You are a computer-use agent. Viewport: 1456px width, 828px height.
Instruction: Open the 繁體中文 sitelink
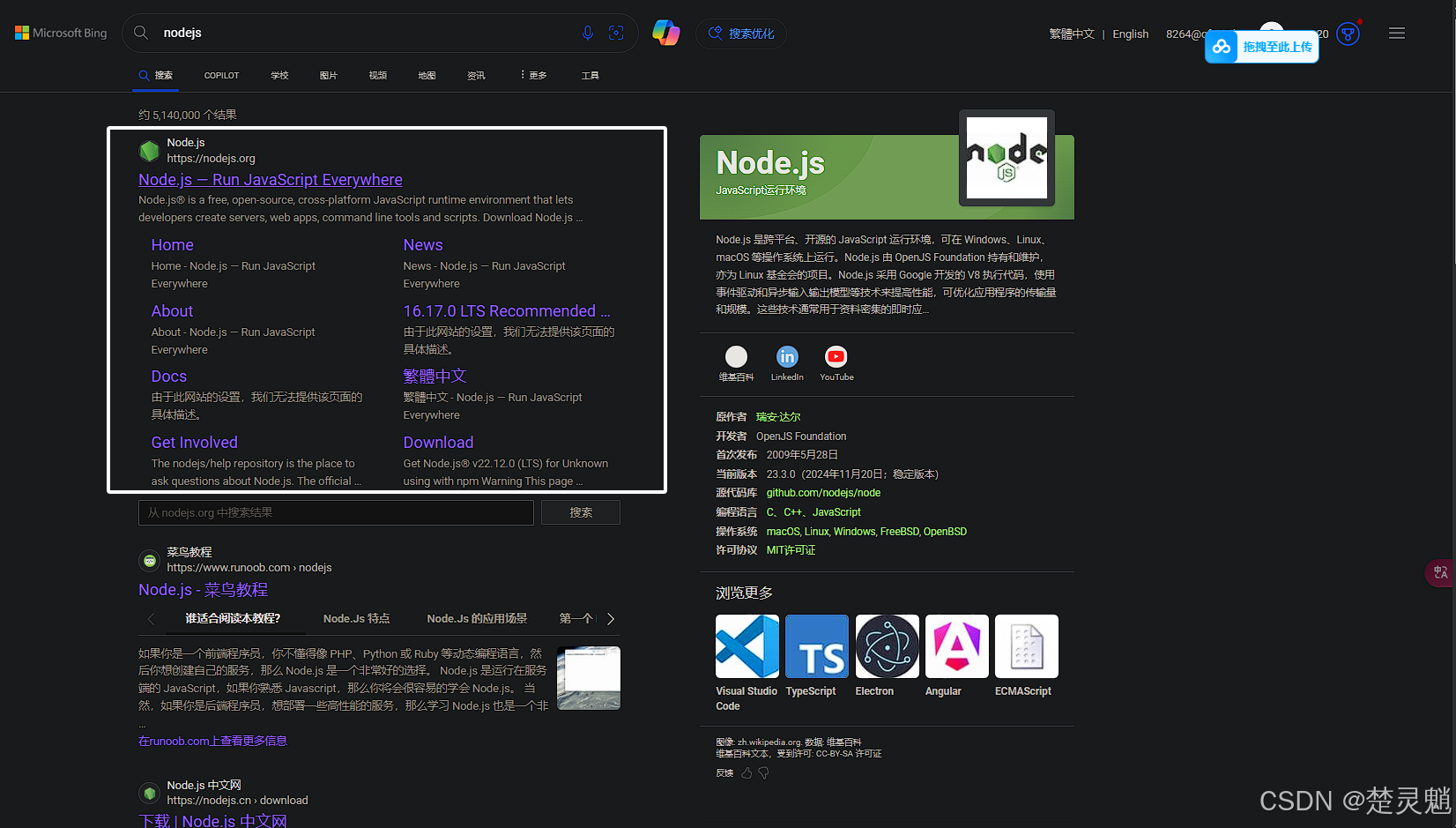435,377
